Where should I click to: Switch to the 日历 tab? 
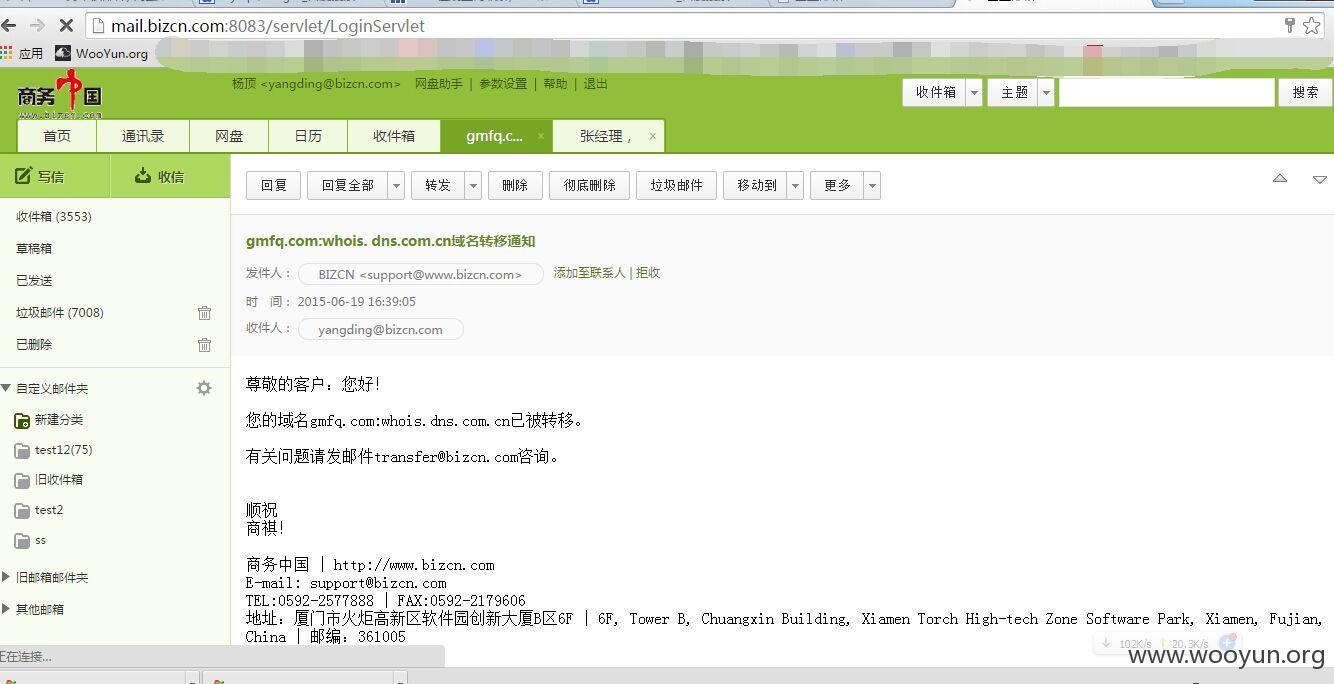[308, 136]
